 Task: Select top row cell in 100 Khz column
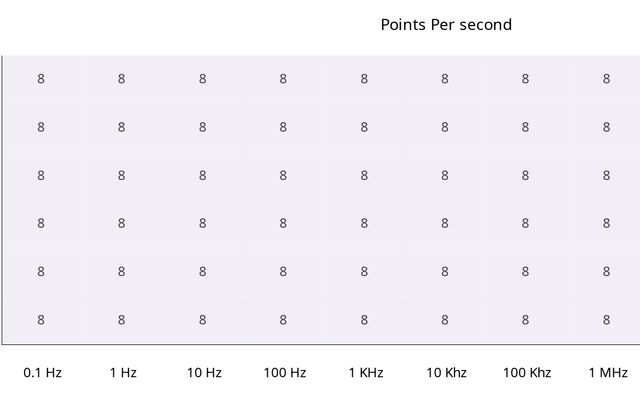point(525,79)
